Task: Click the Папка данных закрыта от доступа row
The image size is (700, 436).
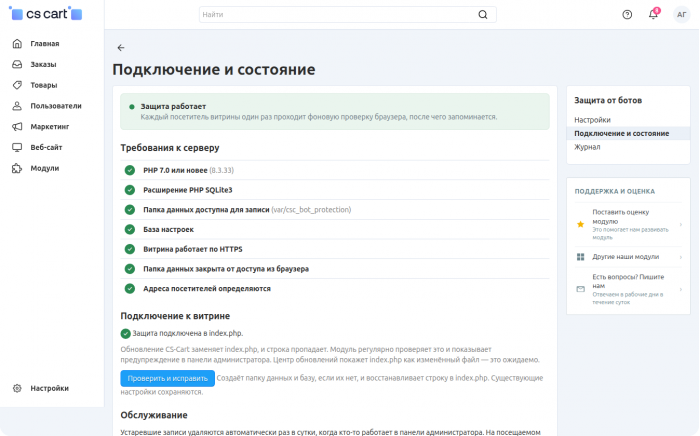Action: coord(335,269)
